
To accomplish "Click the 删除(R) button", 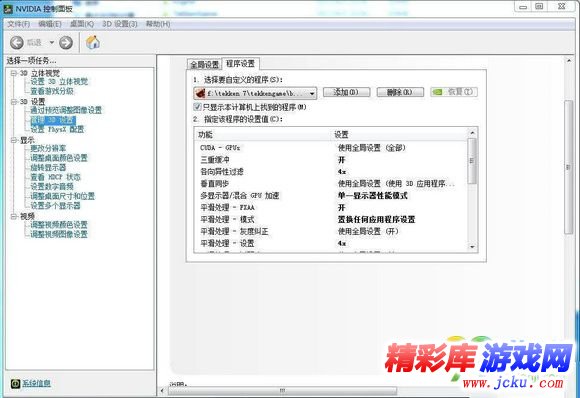I will (400, 92).
